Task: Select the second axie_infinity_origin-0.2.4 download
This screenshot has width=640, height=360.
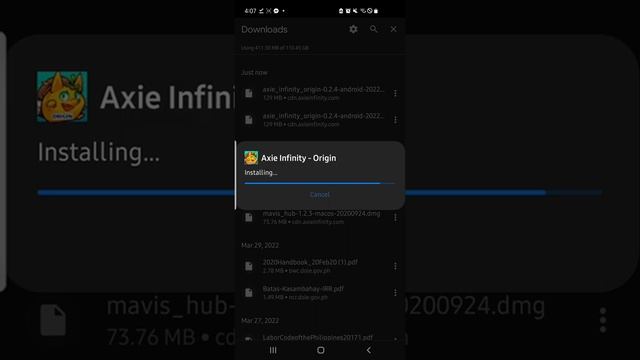Action: tap(320, 120)
